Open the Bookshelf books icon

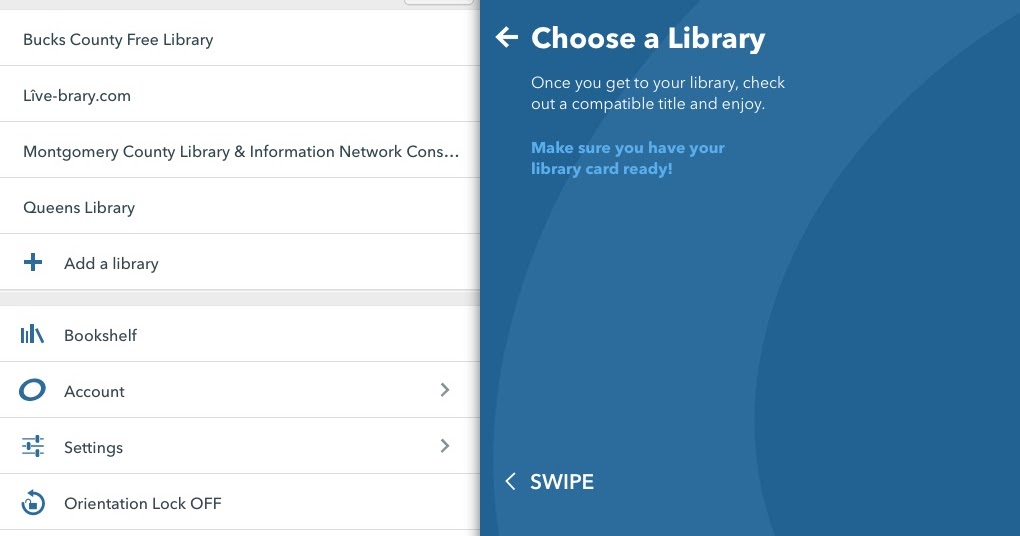click(x=33, y=335)
